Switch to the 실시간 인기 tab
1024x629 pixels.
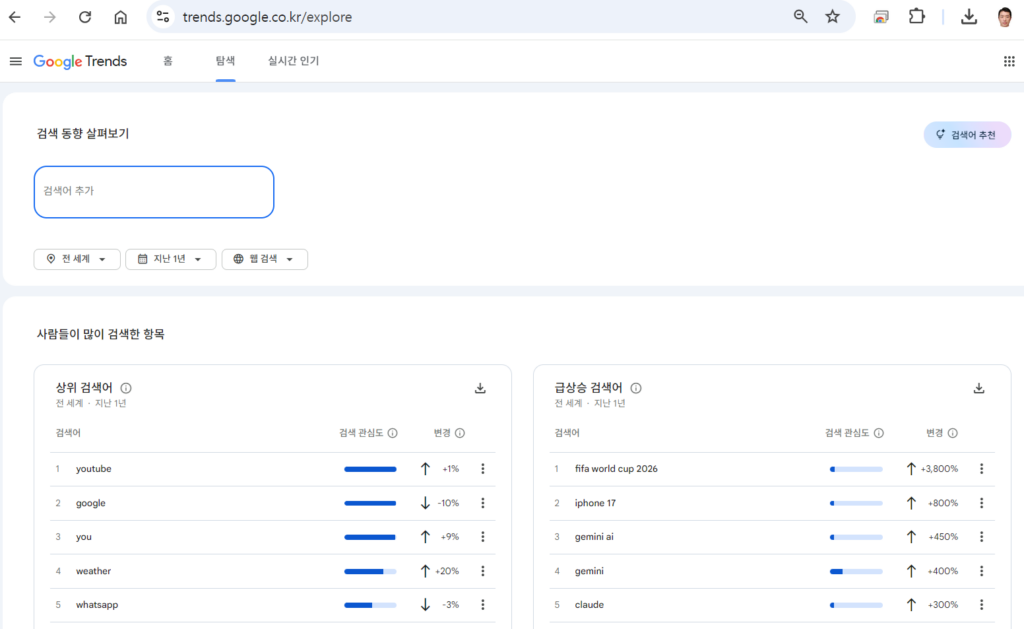[x=293, y=61]
